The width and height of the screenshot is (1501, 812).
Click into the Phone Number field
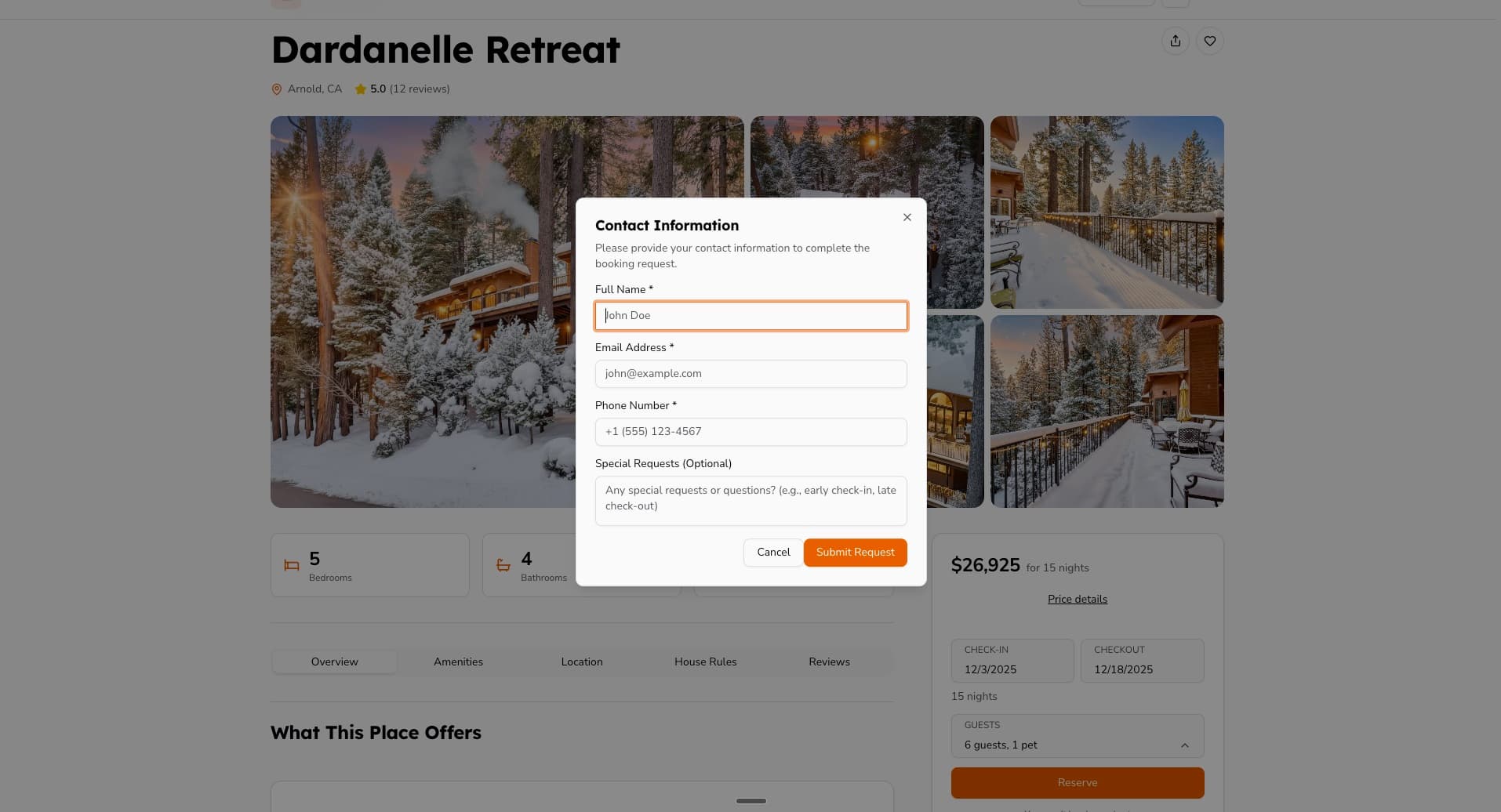point(750,432)
